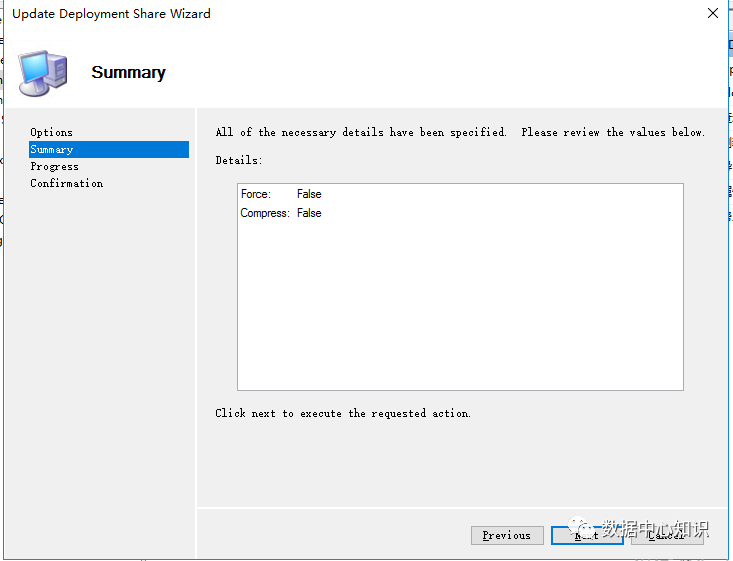Close the wizard with the X button

pyautogui.click(x=713, y=13)
